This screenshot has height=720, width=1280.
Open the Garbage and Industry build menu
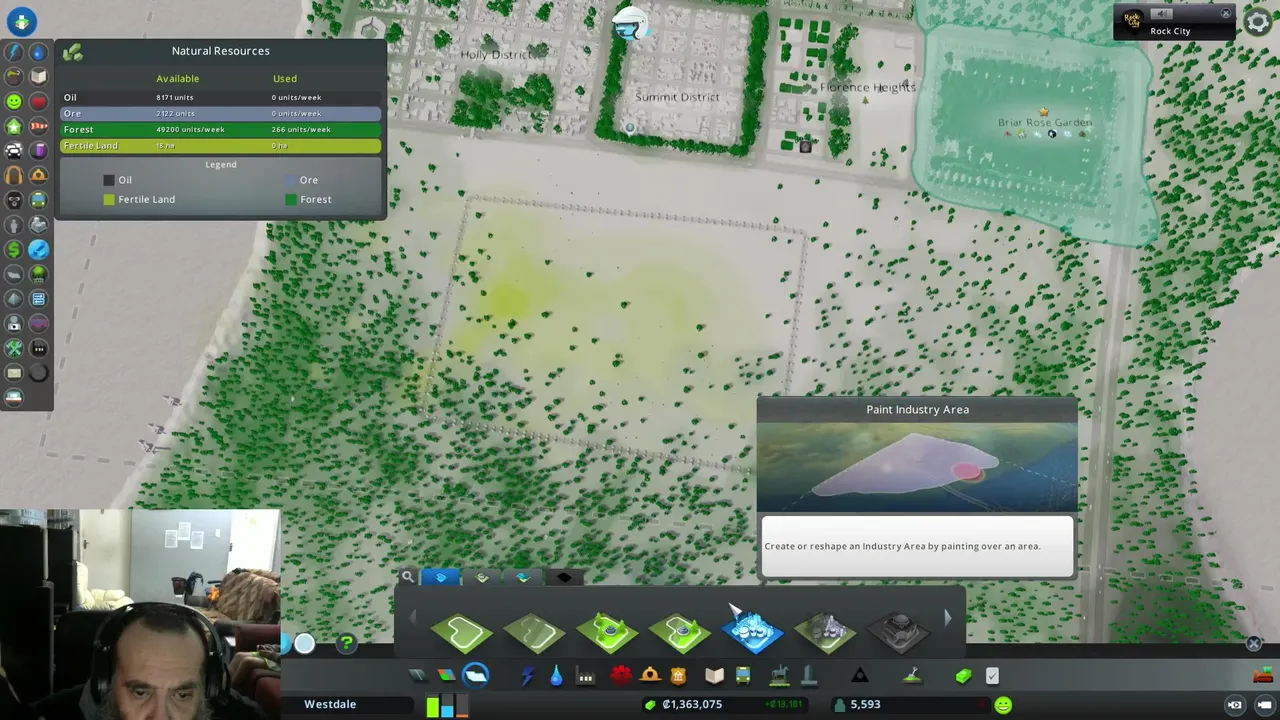585,676
